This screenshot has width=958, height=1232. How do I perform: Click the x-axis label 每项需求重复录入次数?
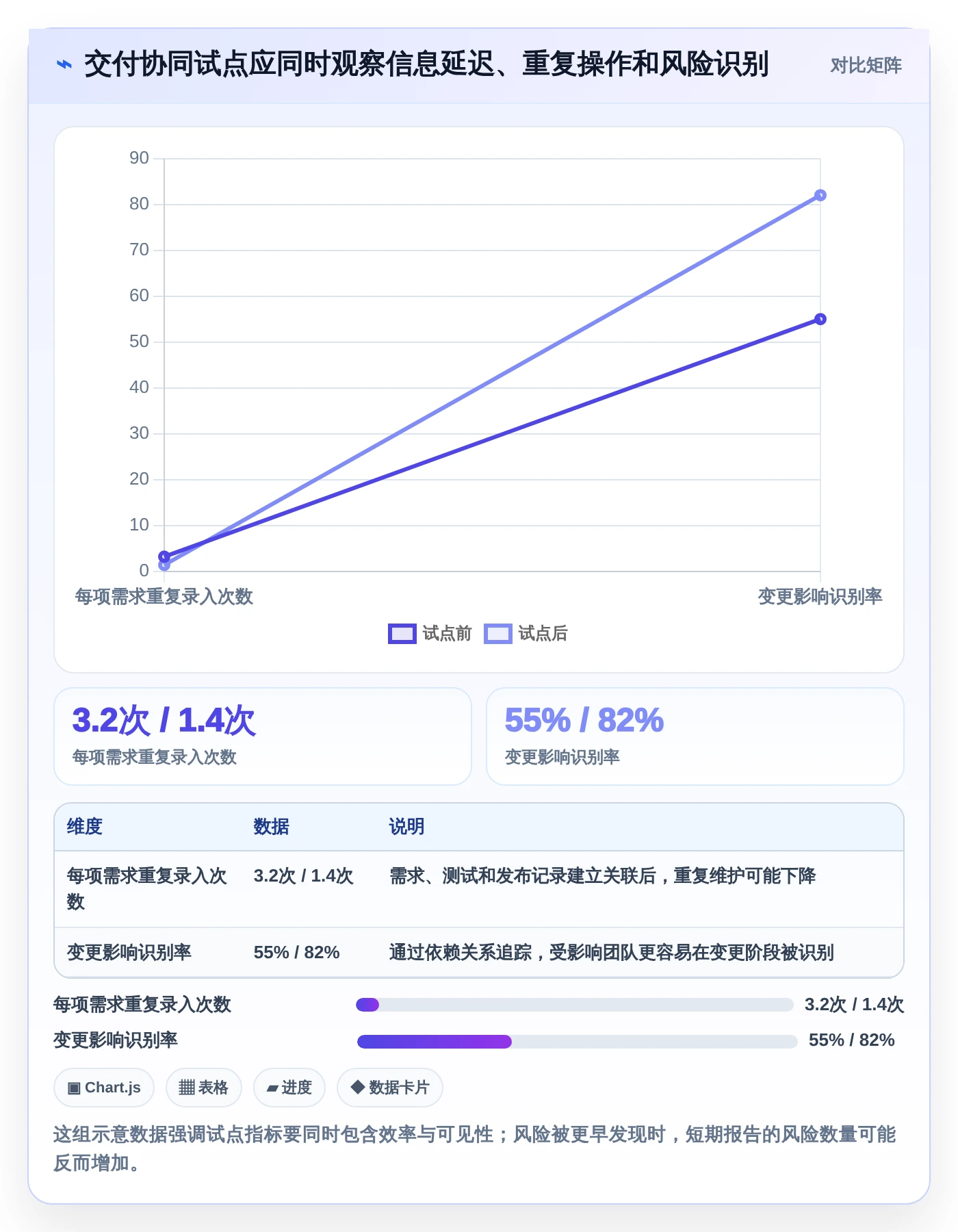pos(164,597)
